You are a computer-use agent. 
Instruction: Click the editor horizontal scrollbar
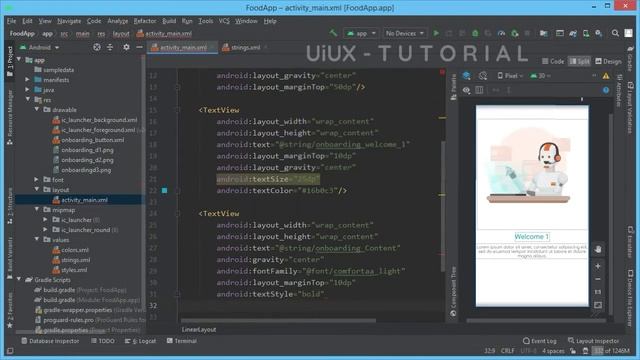point(278,320)
